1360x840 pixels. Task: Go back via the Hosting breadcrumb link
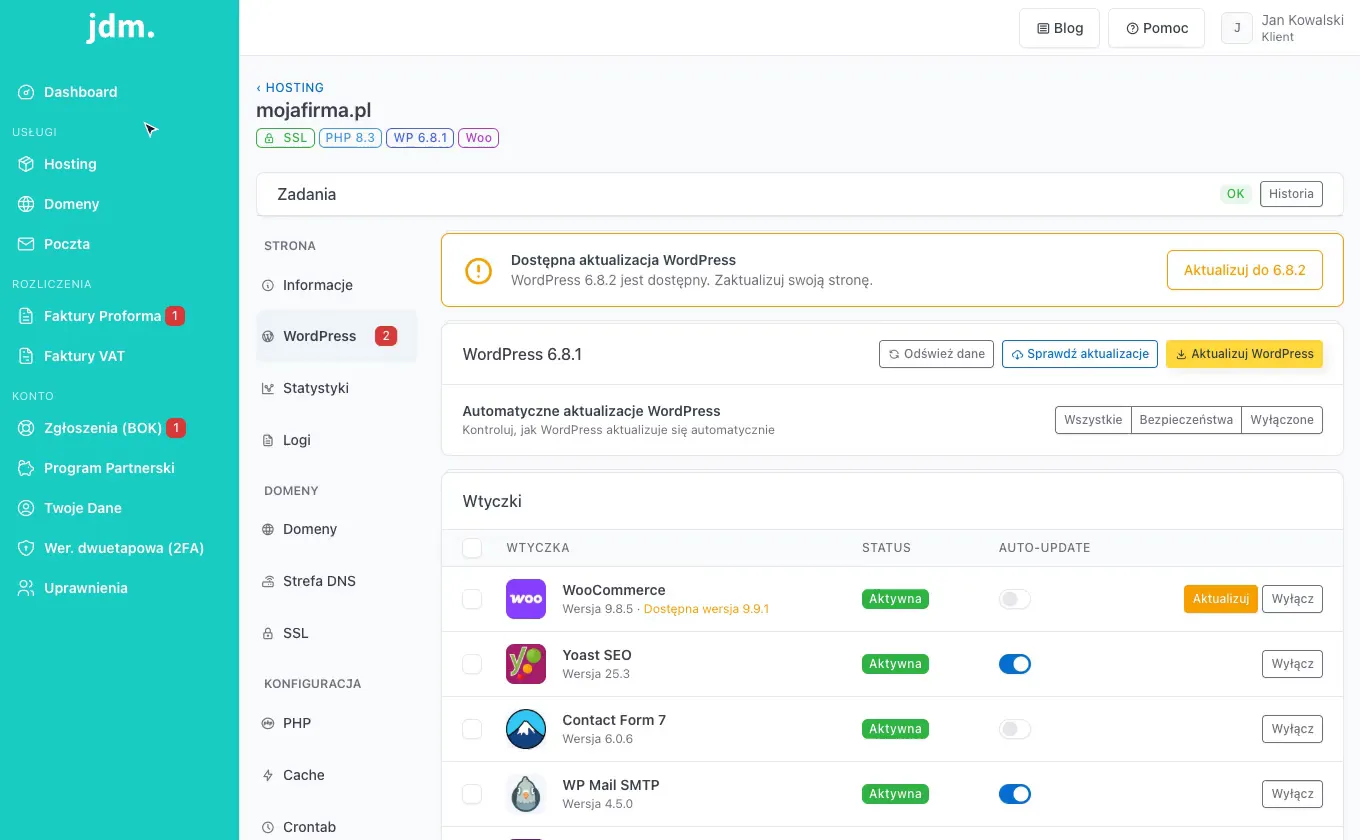(290, 88)
